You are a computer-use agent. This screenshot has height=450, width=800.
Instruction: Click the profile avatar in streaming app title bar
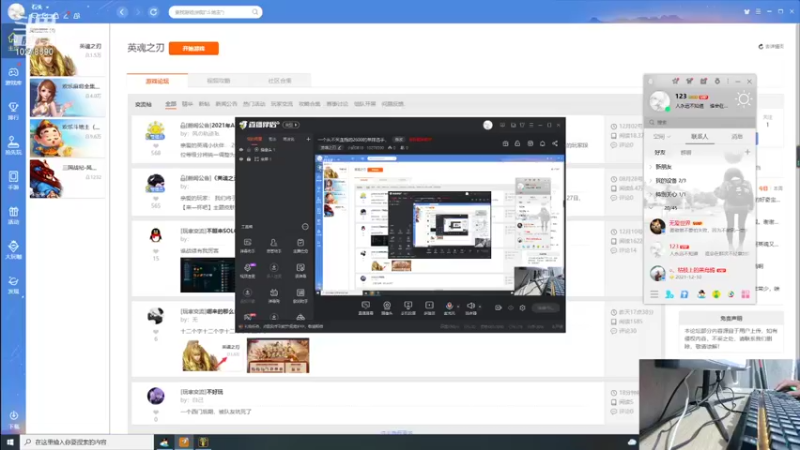tap(488, 125)
